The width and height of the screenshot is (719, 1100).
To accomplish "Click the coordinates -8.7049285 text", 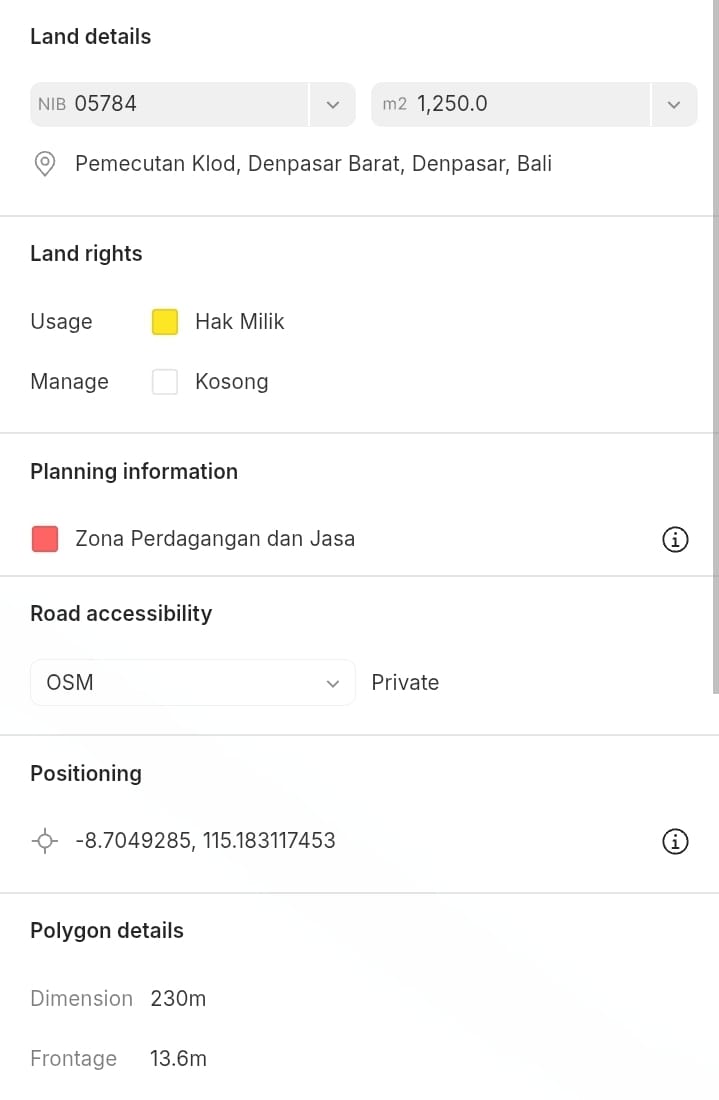I will pos(205,841).
